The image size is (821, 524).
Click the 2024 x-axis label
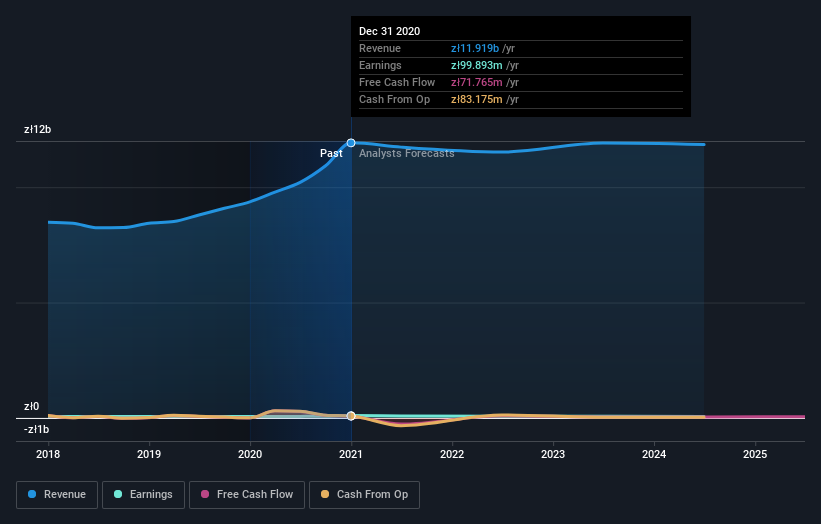pos(654,454)
